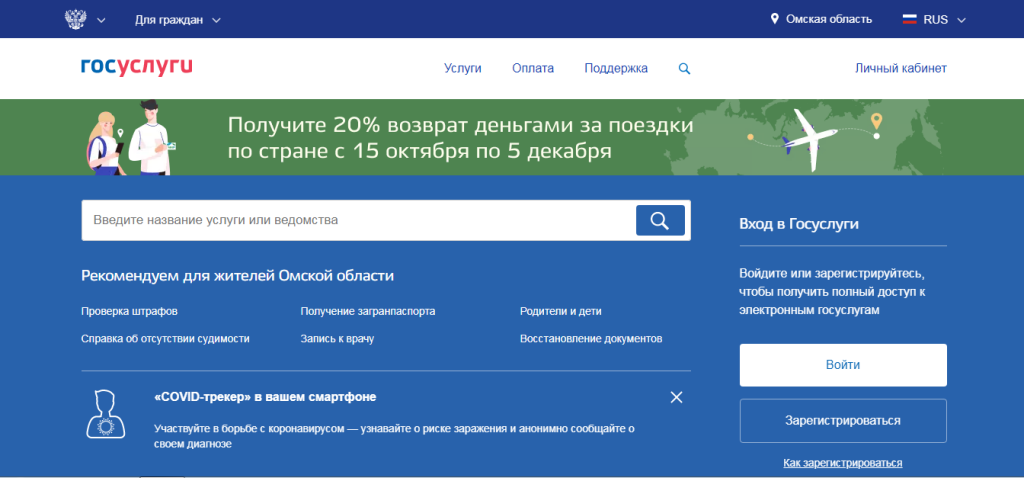Open the Как зарегистрироваться link

842,463
